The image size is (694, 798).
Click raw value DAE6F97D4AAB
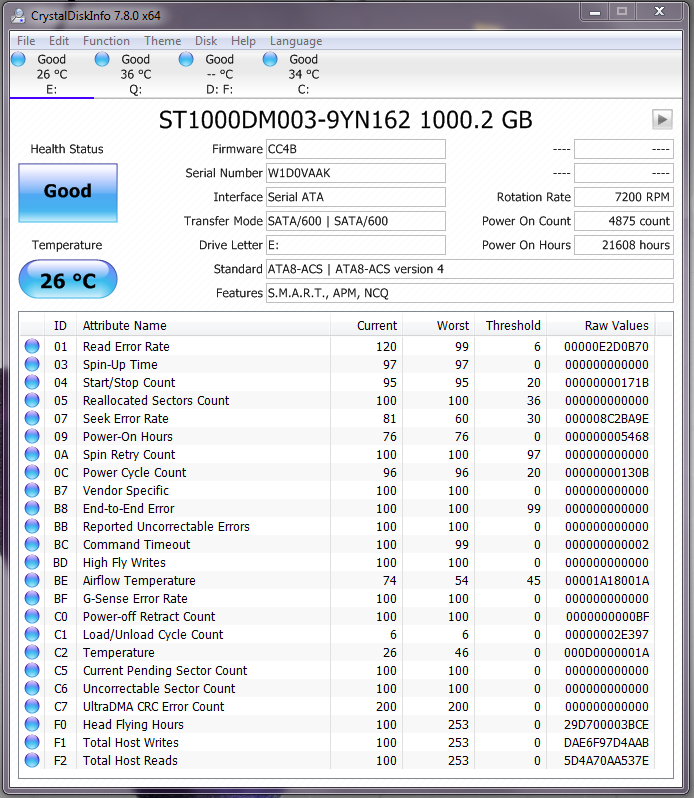pyautogui.click(x=606, y=743)
